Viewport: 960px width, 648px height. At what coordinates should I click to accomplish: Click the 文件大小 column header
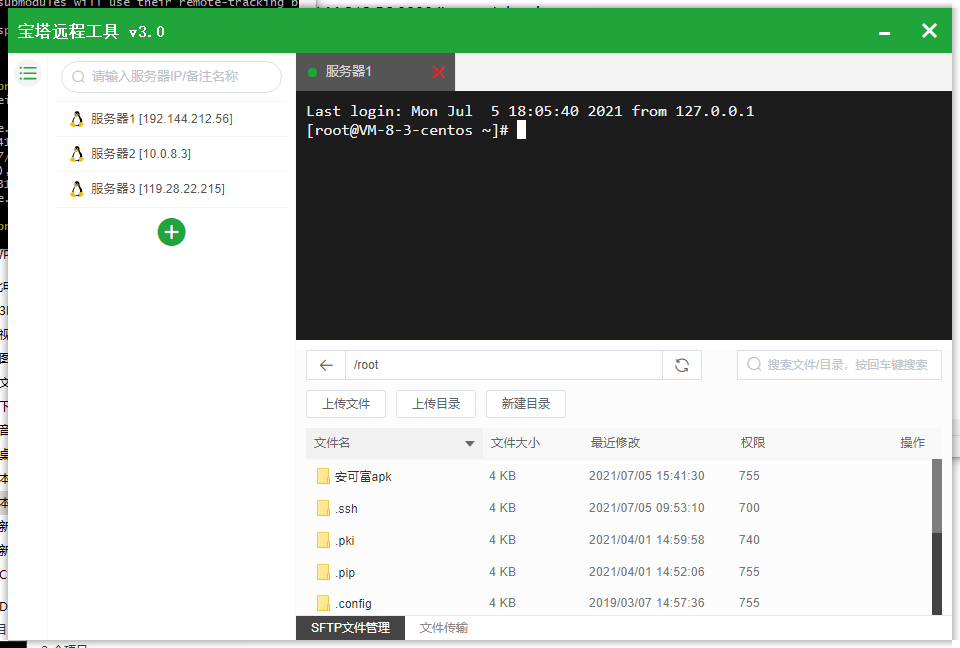(515, 443)
